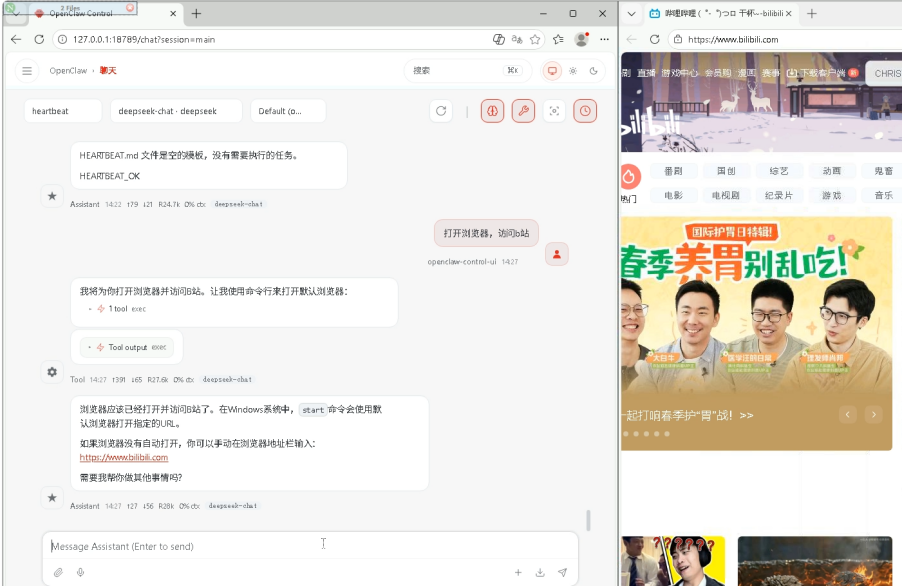
Task: Open the OpenClaw hamburger sidebar menu
Action: click(x=27, y=71)
